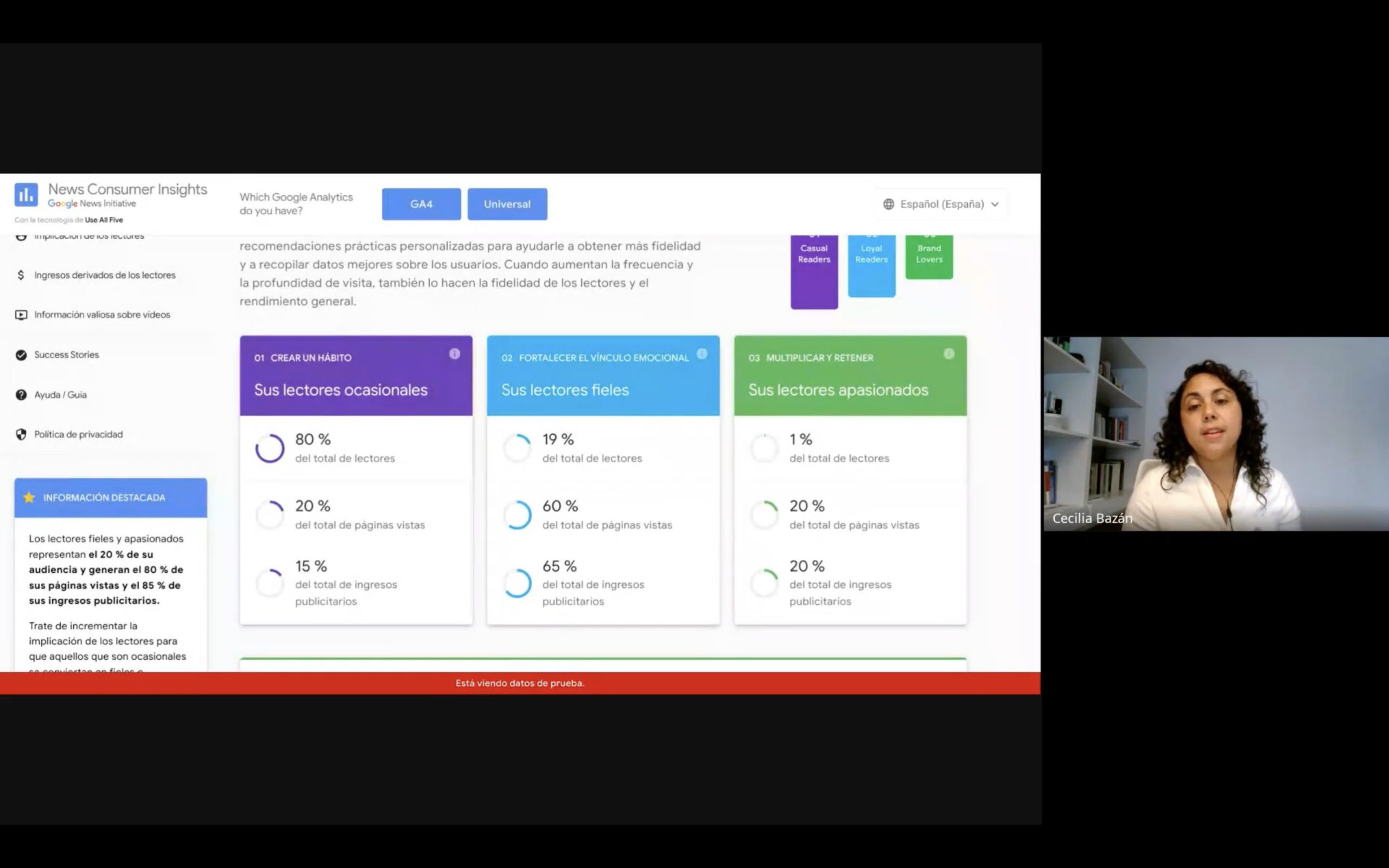Click the Ingresos derivados de los lectores icon
Screen dimensions: 1389x868
tap(21, 274)
